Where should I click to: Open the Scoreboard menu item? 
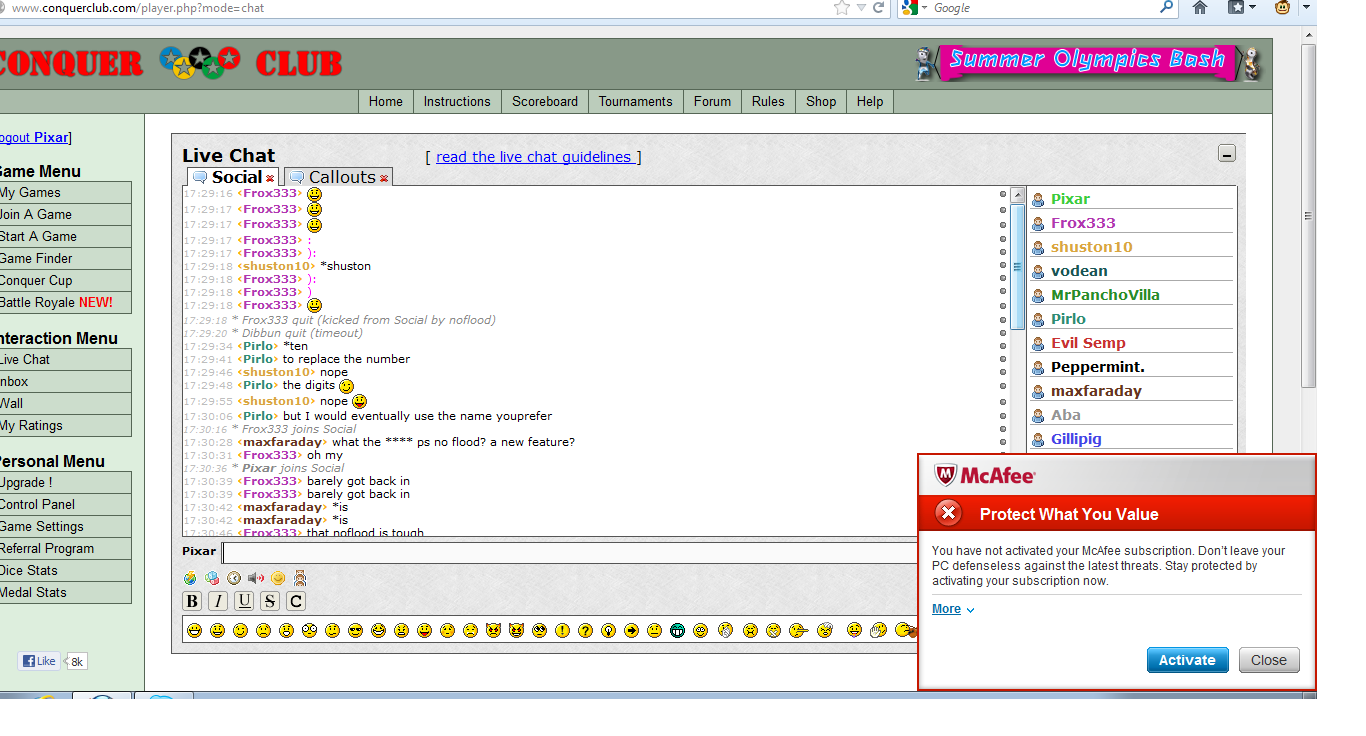point(545,101)
